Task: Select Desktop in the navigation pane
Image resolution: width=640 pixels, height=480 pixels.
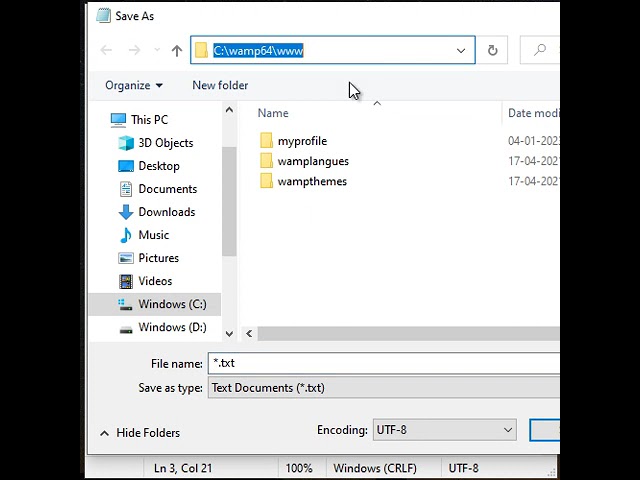Action: pos(158,166)
